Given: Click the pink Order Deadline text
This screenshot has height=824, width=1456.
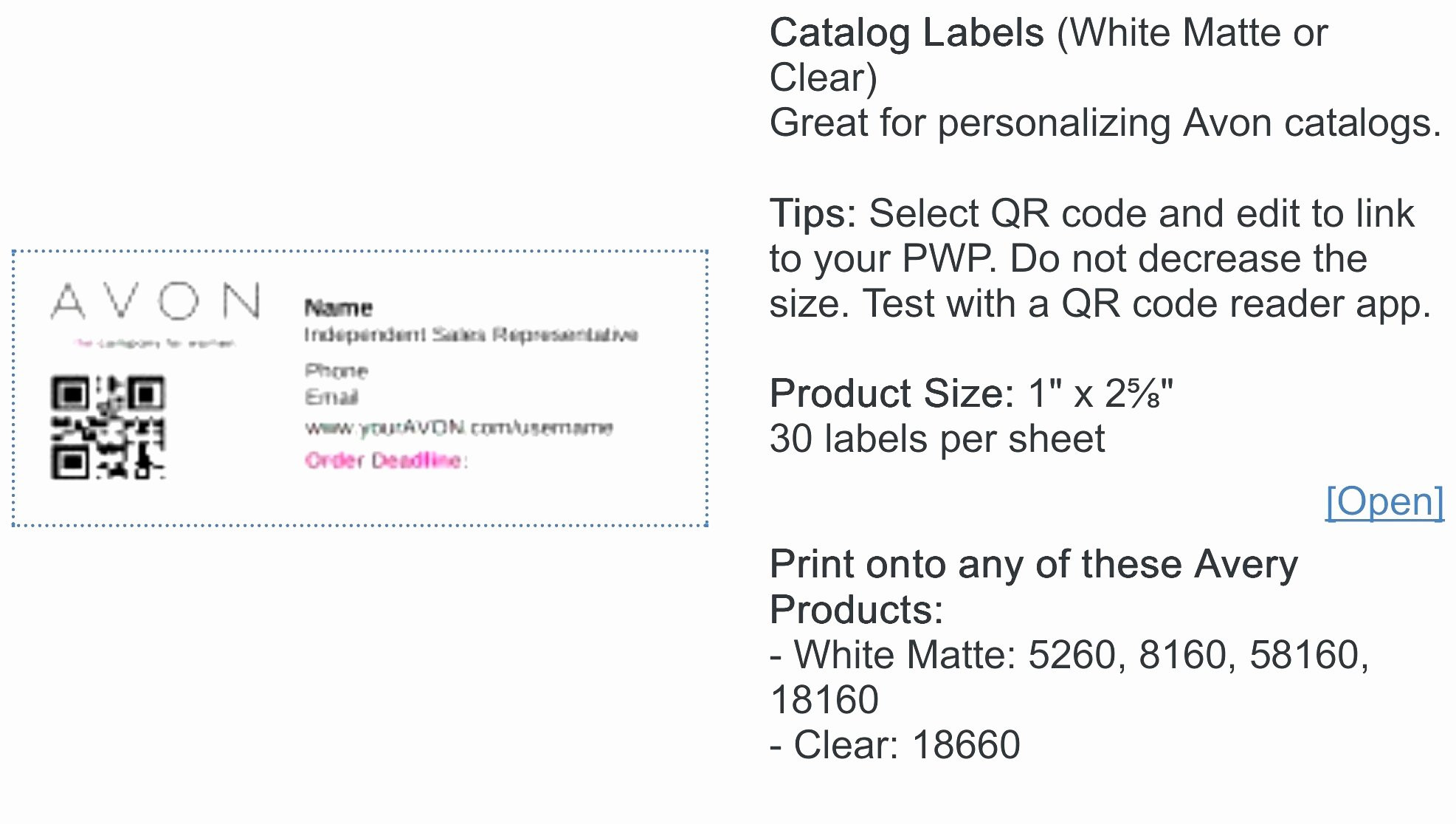Looking at the screenshot, I should [386, 461].
